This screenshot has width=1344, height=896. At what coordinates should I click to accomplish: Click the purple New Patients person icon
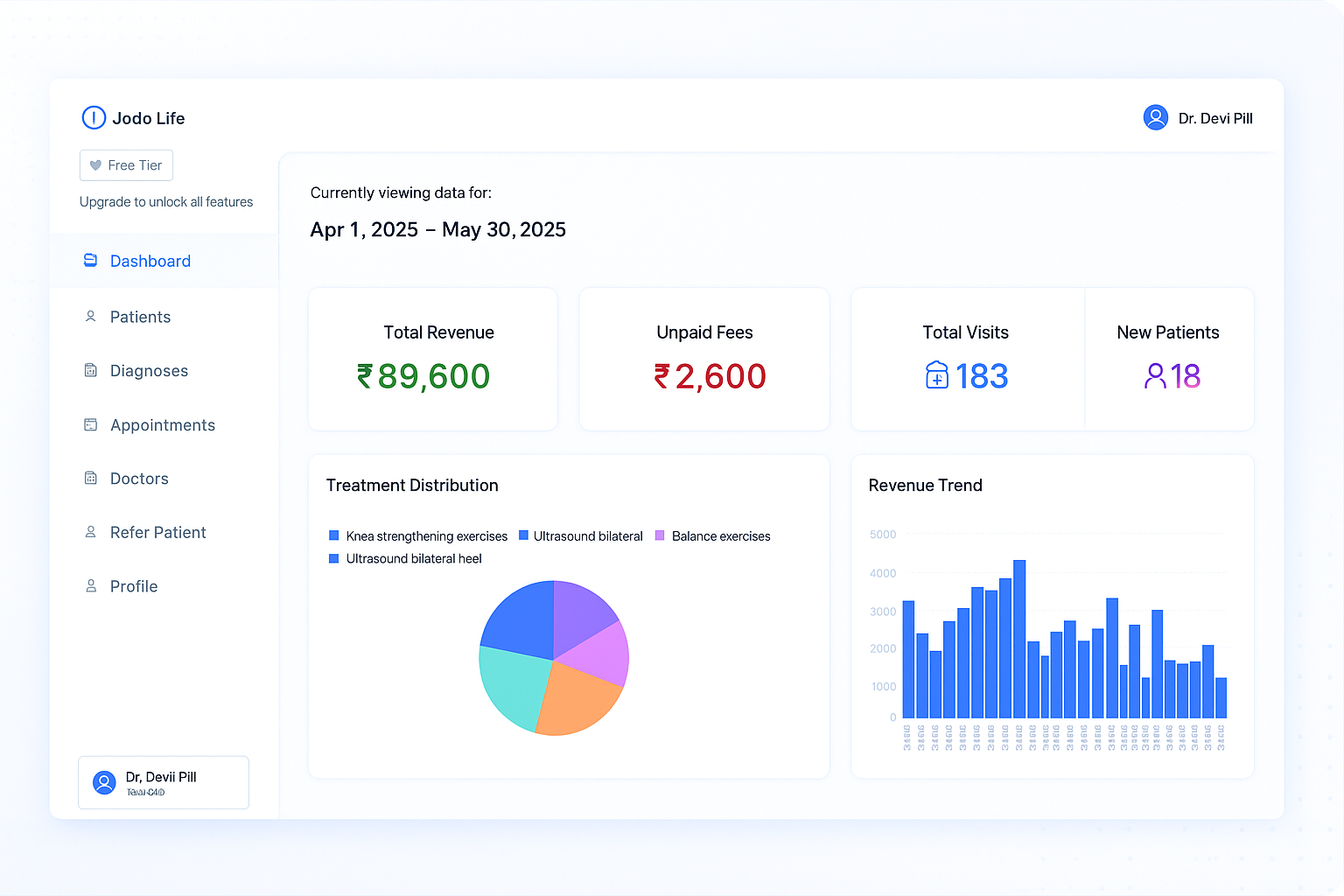tap(1157, 374)
